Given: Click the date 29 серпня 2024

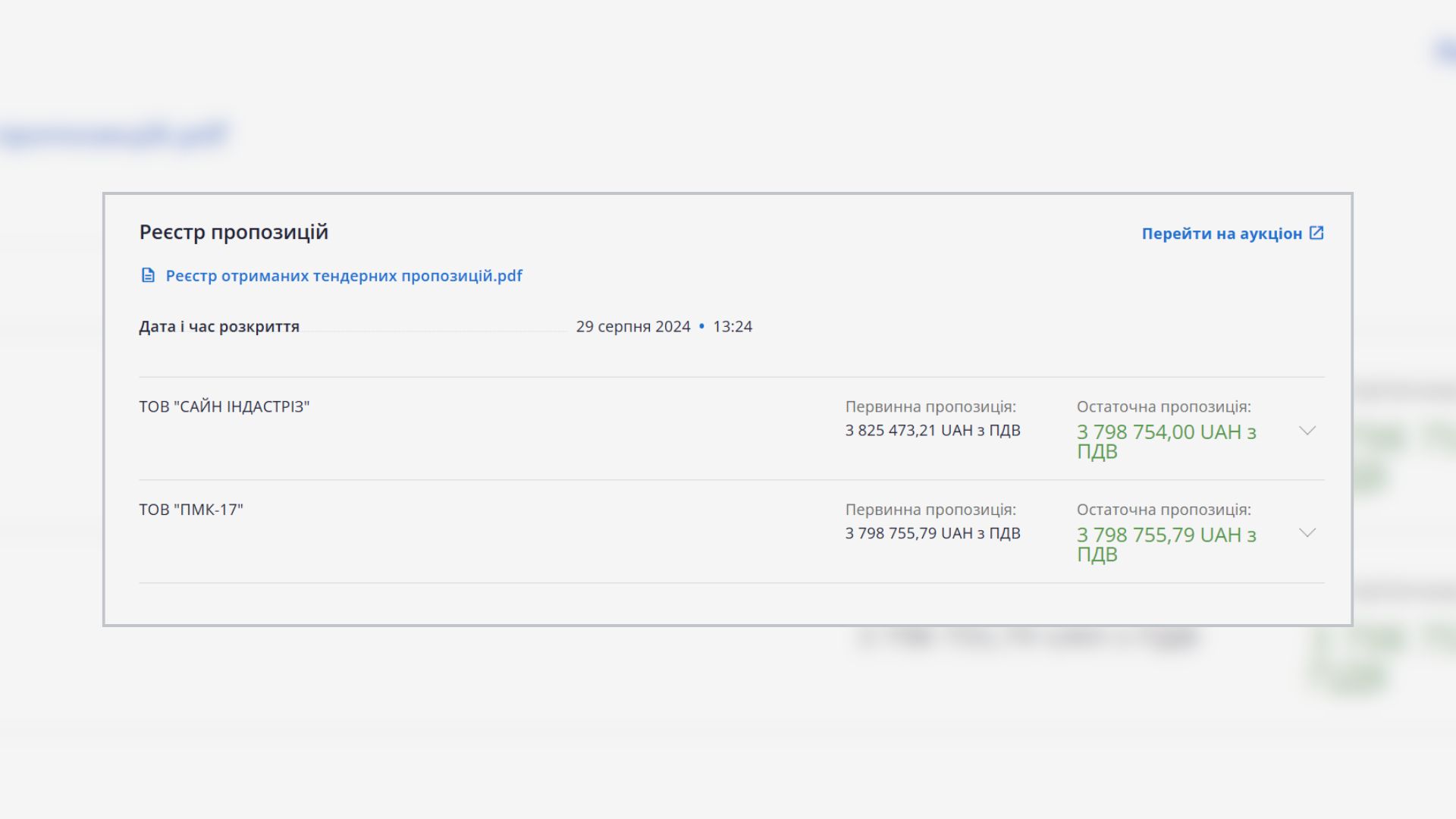Looking at the screenshot, I should (633, 327).
